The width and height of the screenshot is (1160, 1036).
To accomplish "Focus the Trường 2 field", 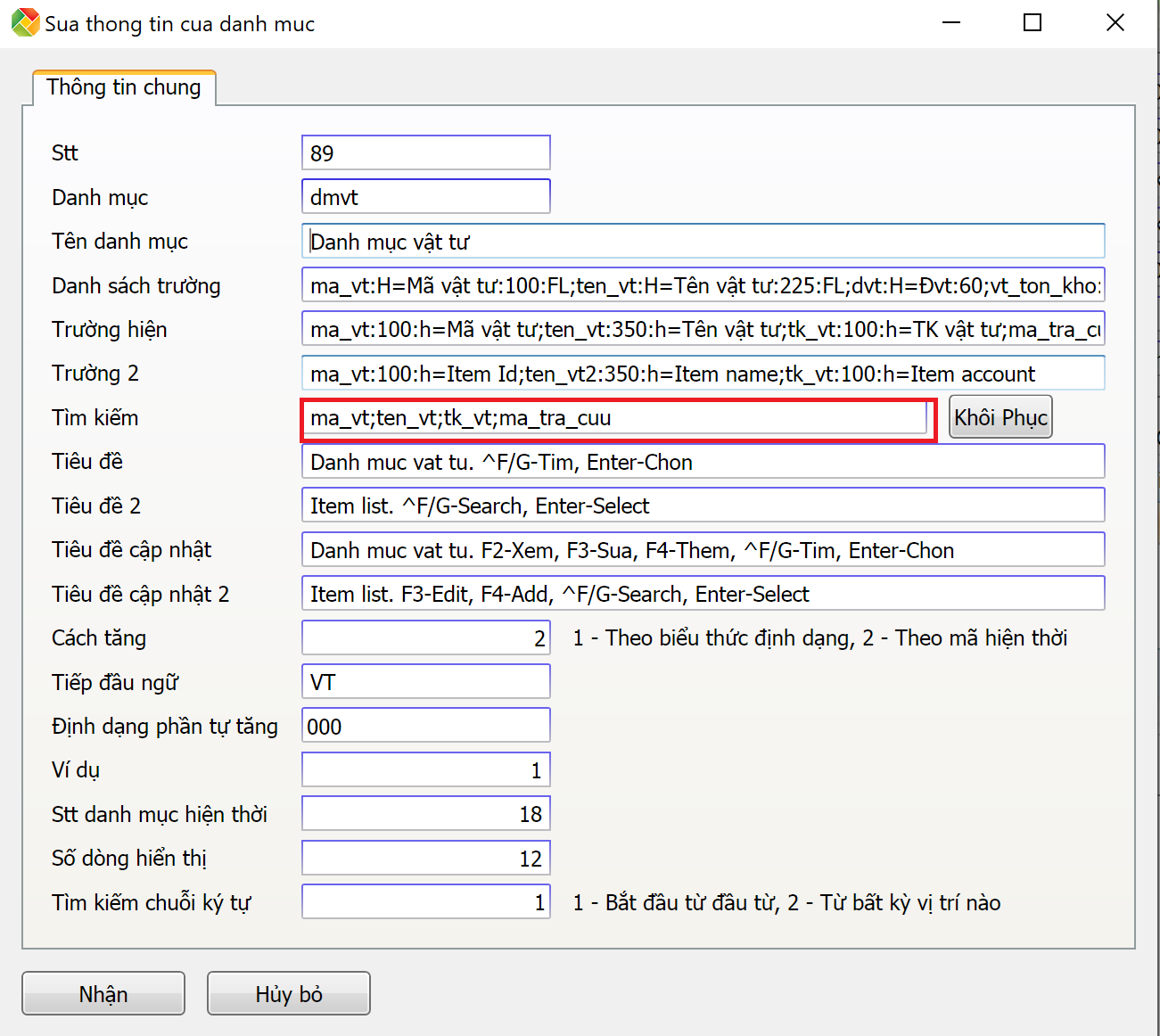I will click(703, 374).
